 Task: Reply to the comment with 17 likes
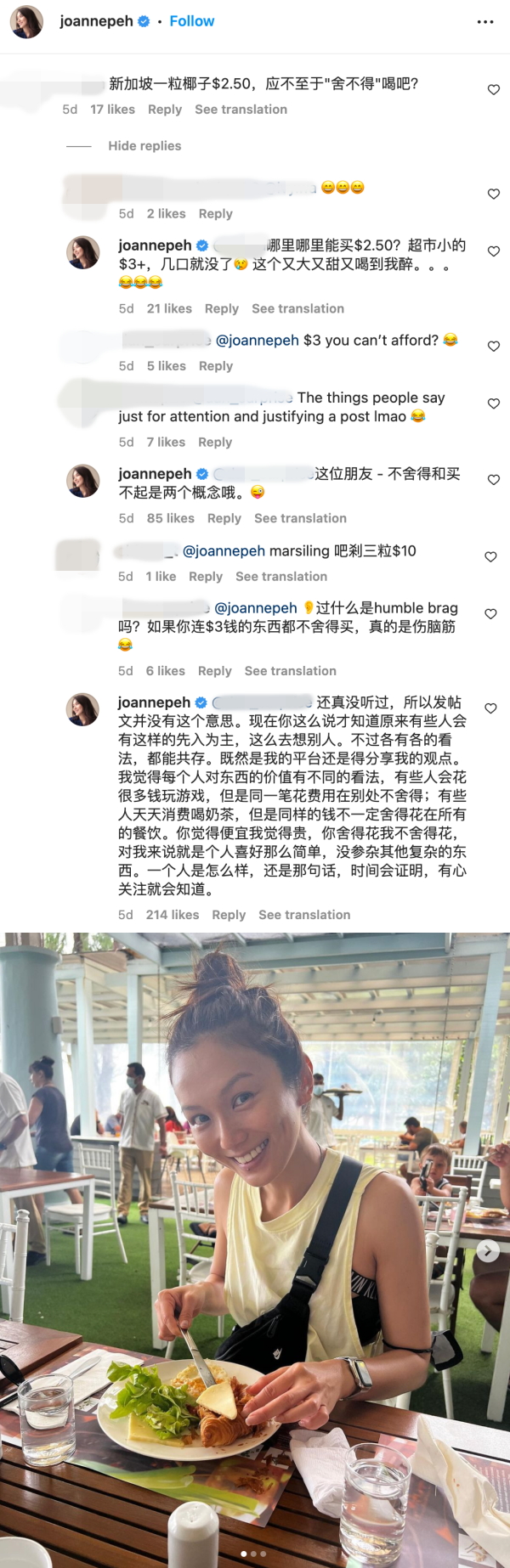pos(165,110)
